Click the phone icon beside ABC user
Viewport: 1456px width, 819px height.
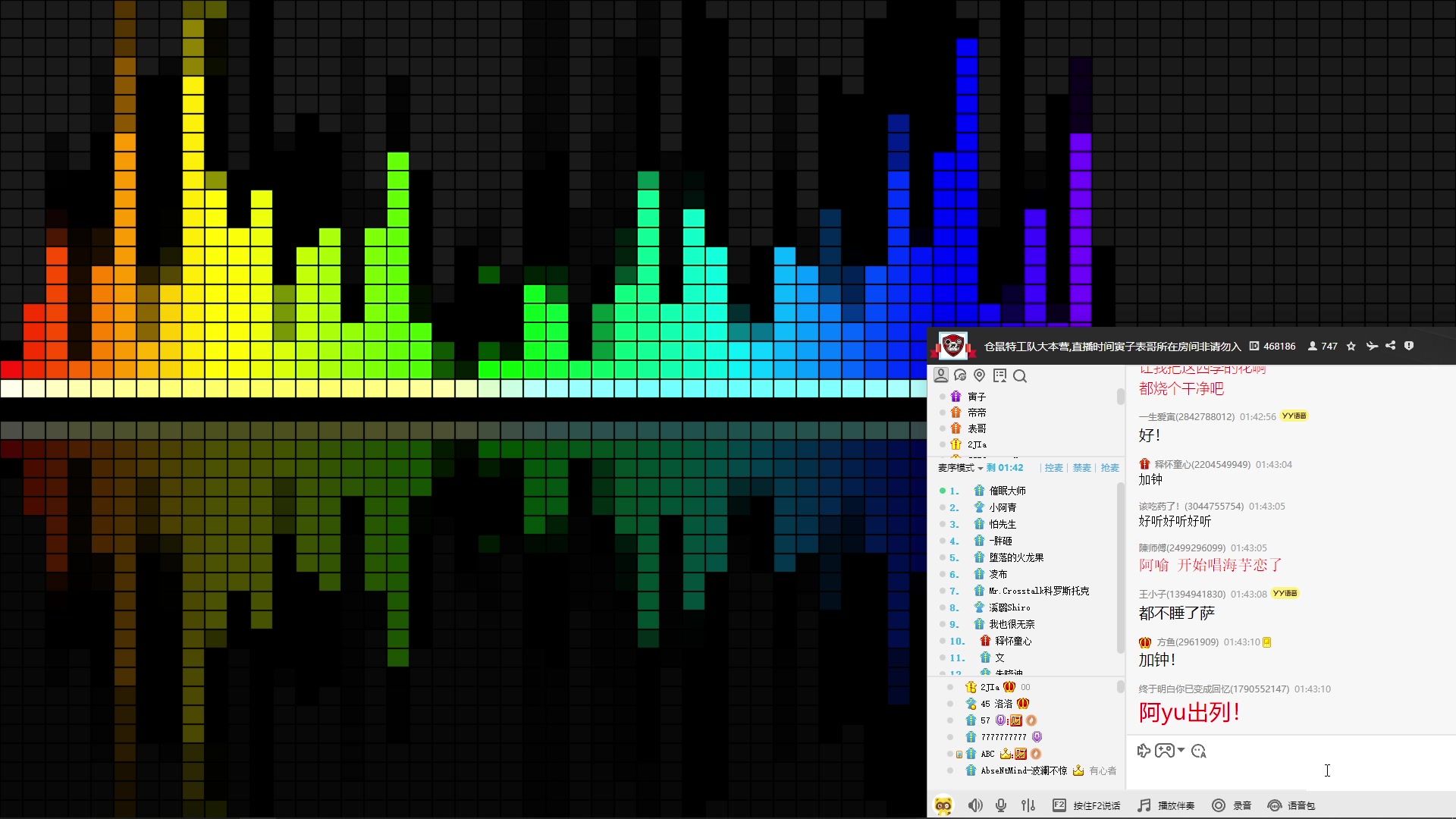click(x=959, y=755)
